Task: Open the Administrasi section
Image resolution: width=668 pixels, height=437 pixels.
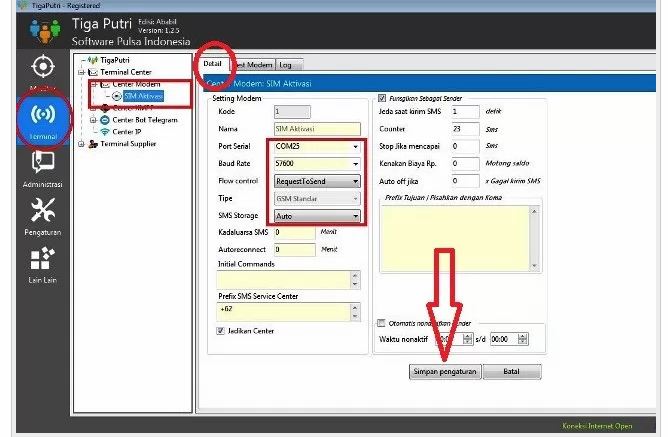Action: pos(43,169)
